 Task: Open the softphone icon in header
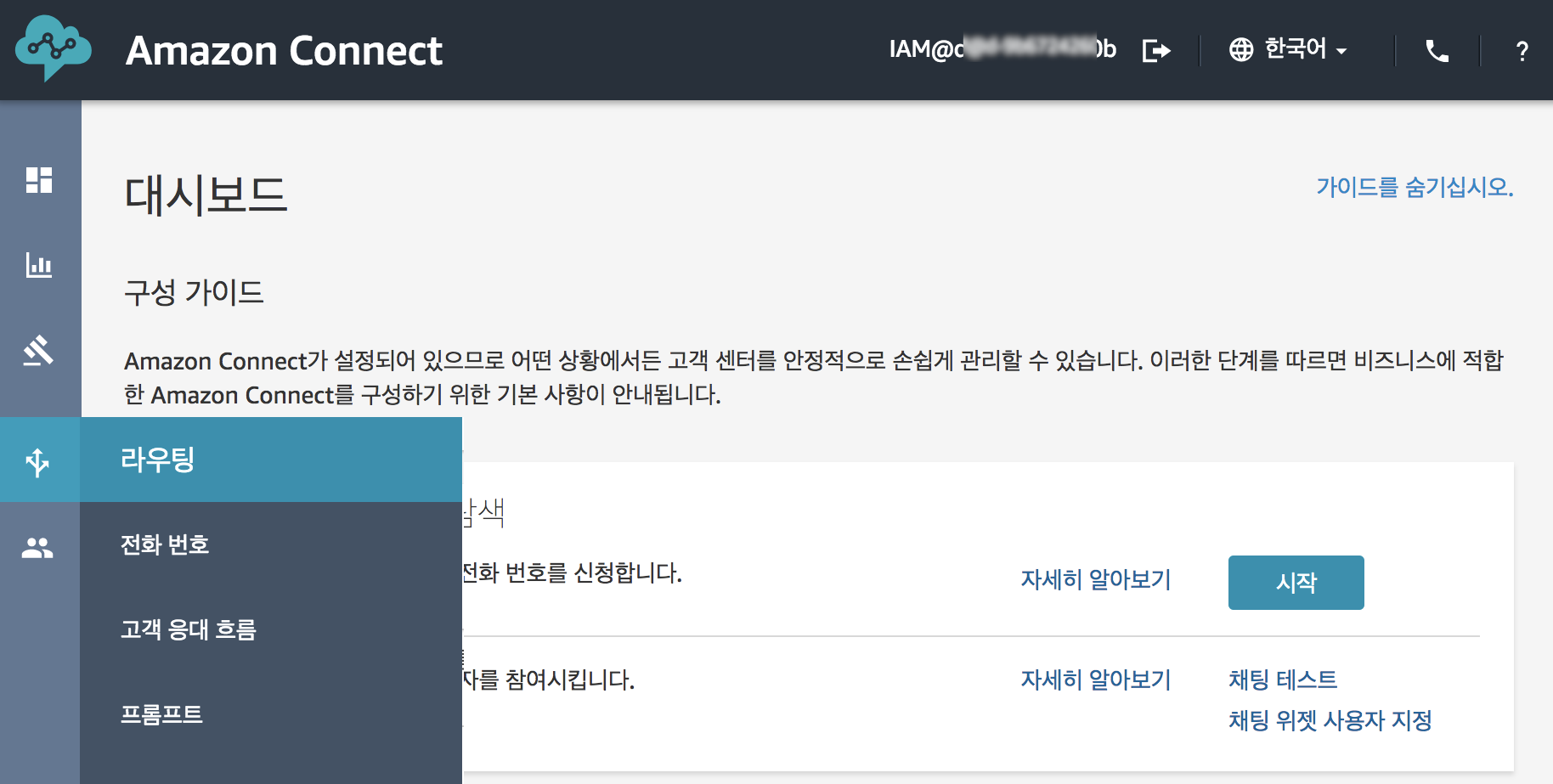tap(1437, 51)
